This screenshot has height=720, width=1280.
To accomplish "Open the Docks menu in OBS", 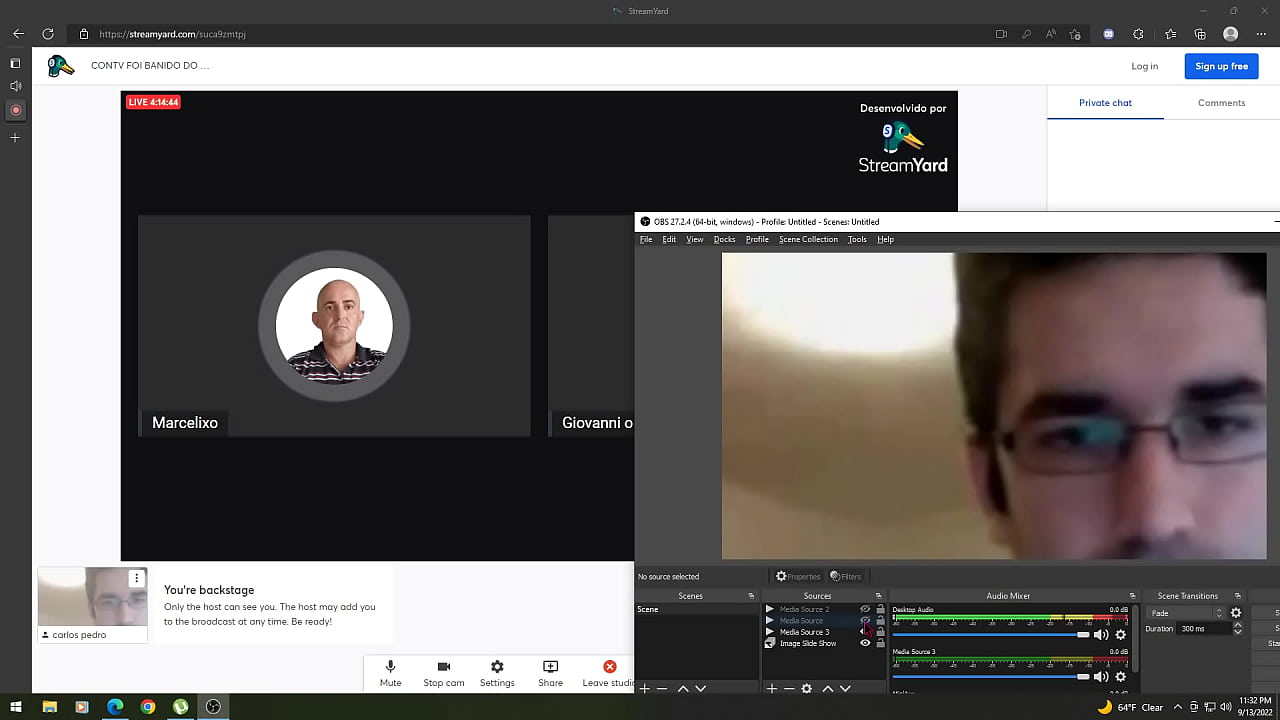I will [x=724, y=239].
